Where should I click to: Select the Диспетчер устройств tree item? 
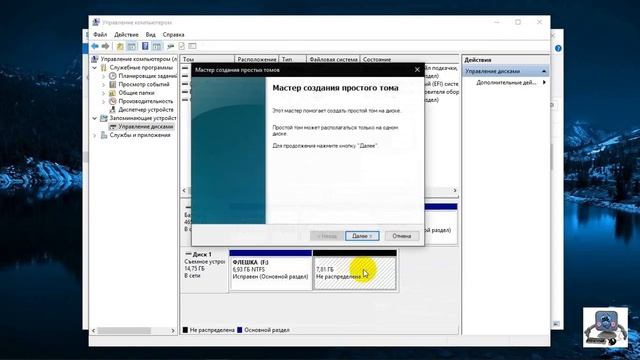(146, 110)
